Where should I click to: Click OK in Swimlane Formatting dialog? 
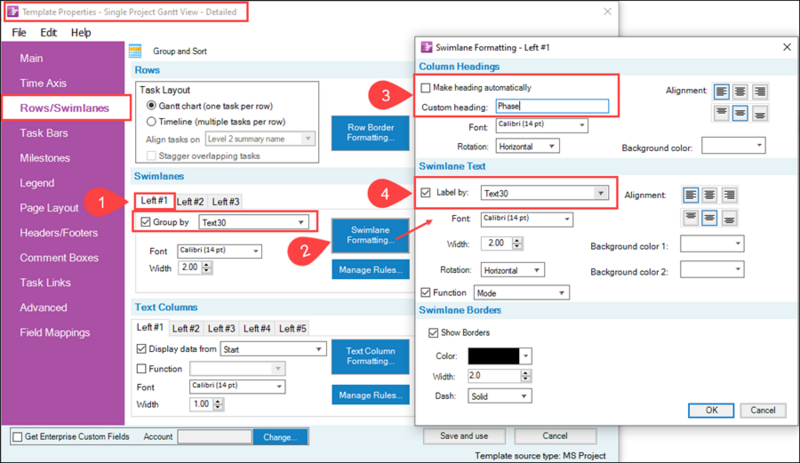[711, 410]
